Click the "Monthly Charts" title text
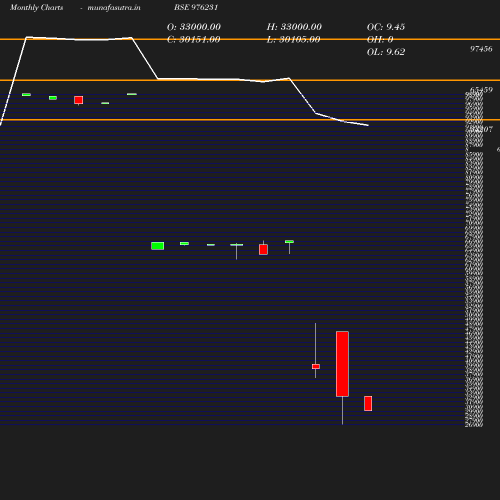This screenshot has width=500, height=500. pos(36,7)
